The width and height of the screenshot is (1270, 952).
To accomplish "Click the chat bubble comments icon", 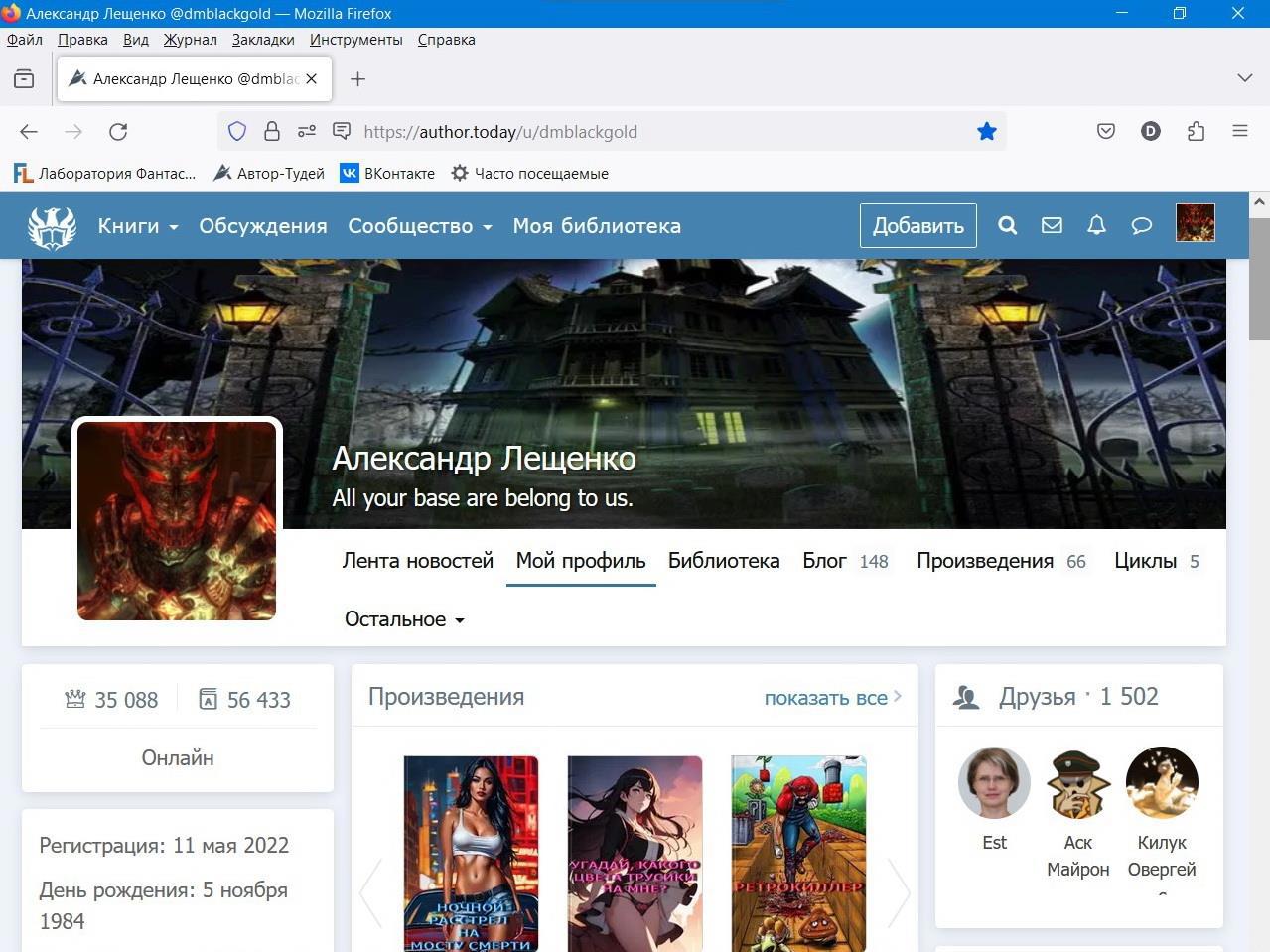I will (1141, 226).
